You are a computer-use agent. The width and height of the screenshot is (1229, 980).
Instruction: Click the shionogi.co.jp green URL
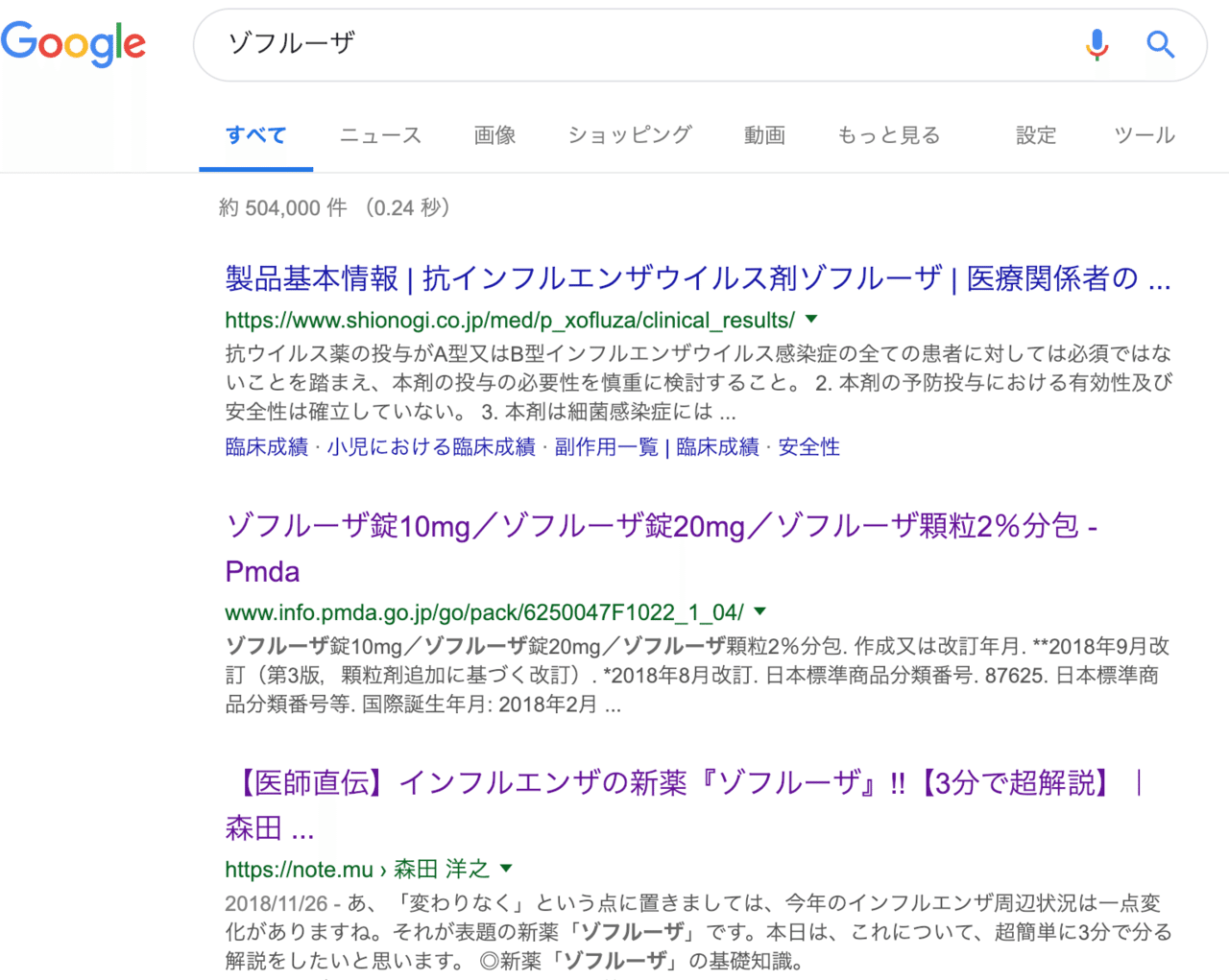510,320
